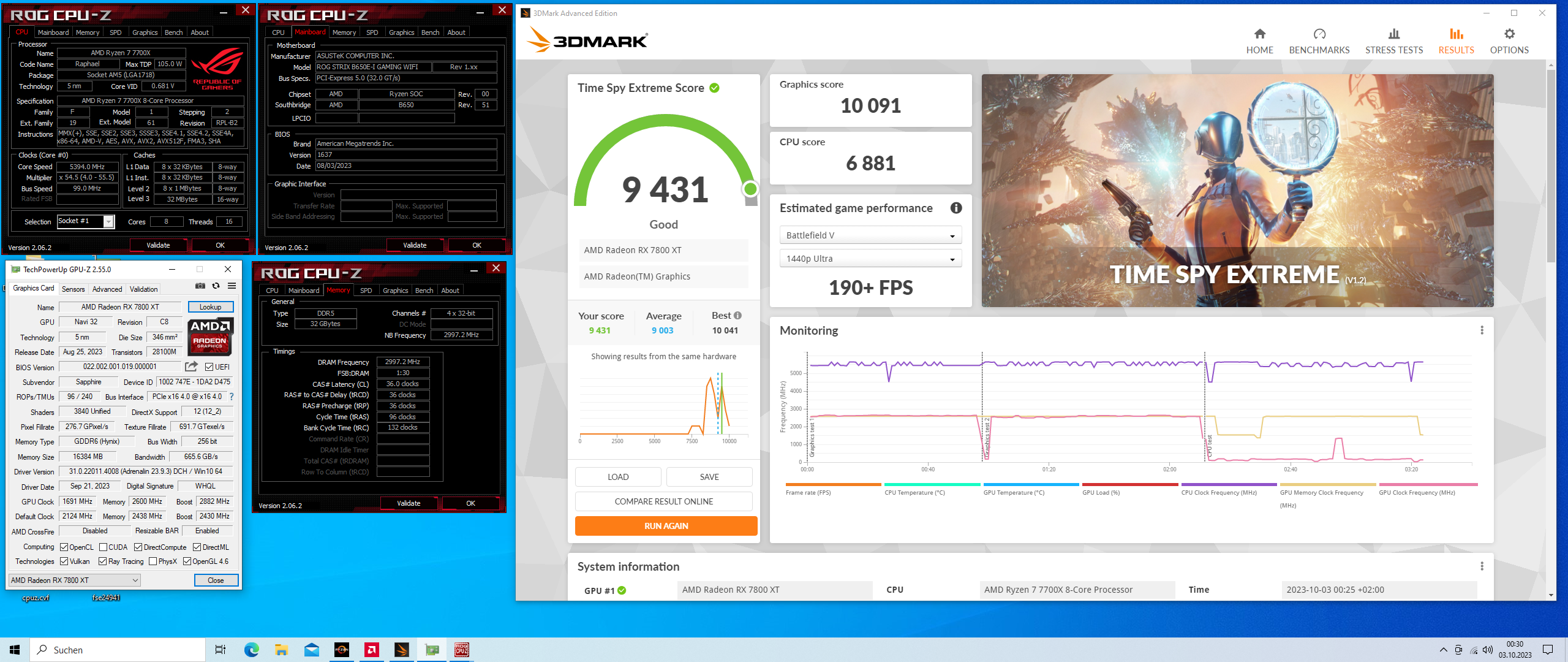Click the LOAD result button

[x=617, y=477]
